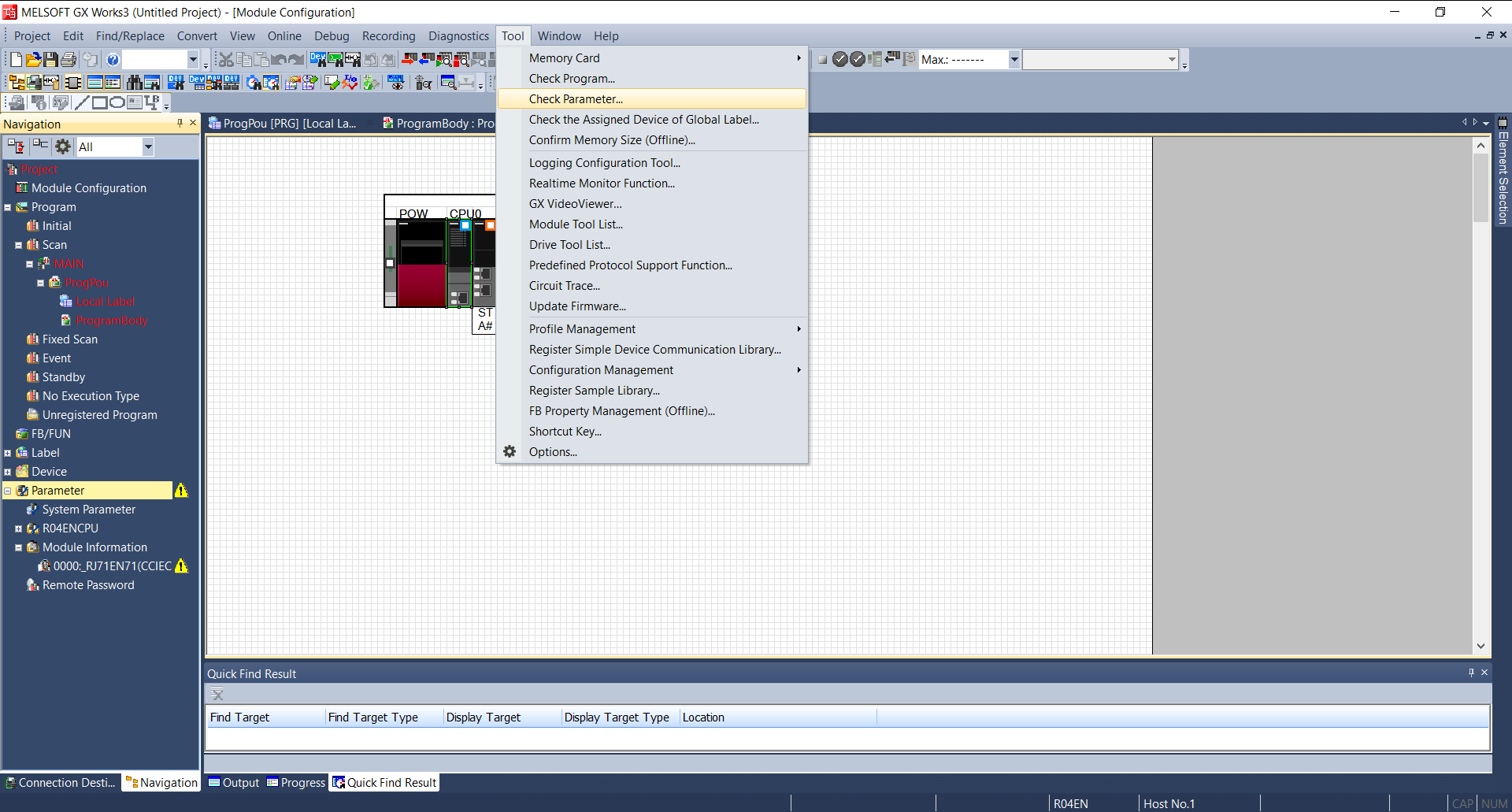
Task: Toggle the Quick Find Result auto-hide pin
Action: pyautogui.click(x=1470, y=673)
